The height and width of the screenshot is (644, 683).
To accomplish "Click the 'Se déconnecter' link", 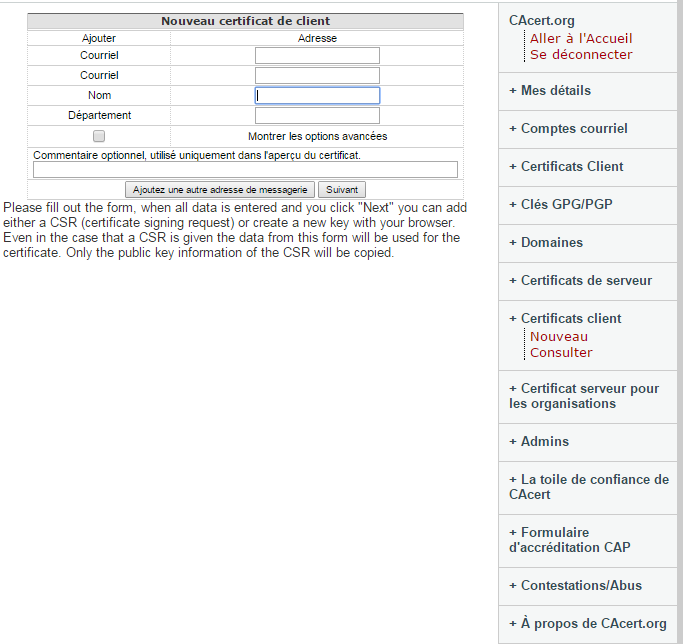I will click(581, 55).
